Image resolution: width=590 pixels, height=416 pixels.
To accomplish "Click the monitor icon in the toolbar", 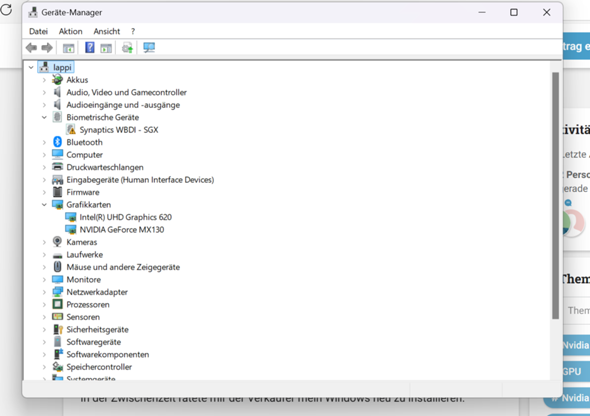I will [x=149, y=47].
